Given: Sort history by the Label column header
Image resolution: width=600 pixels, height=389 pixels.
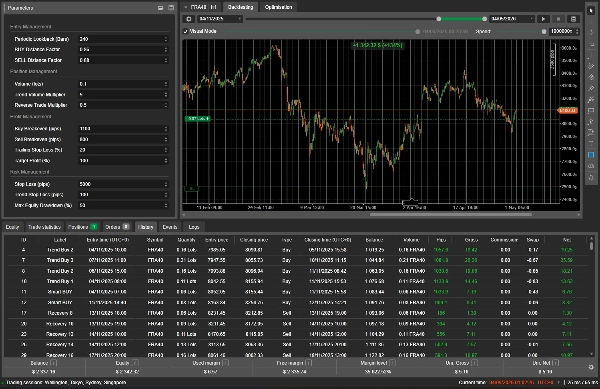Looking at the screenshot, I should [60, 240].
